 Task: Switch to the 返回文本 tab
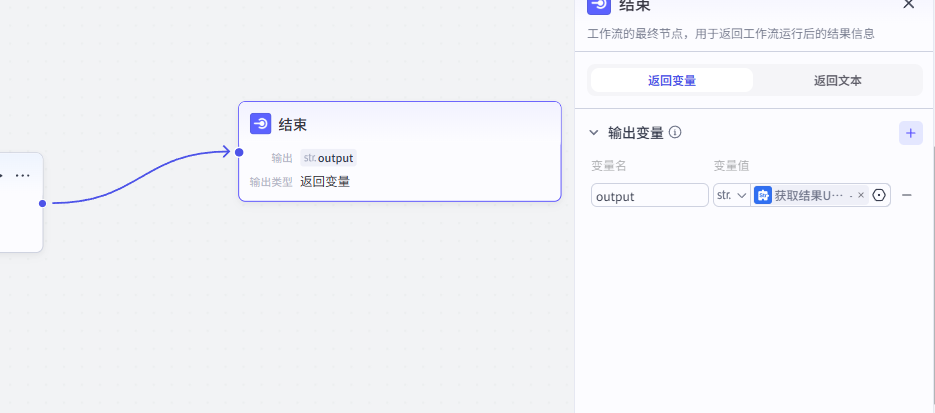coord(837,81)
